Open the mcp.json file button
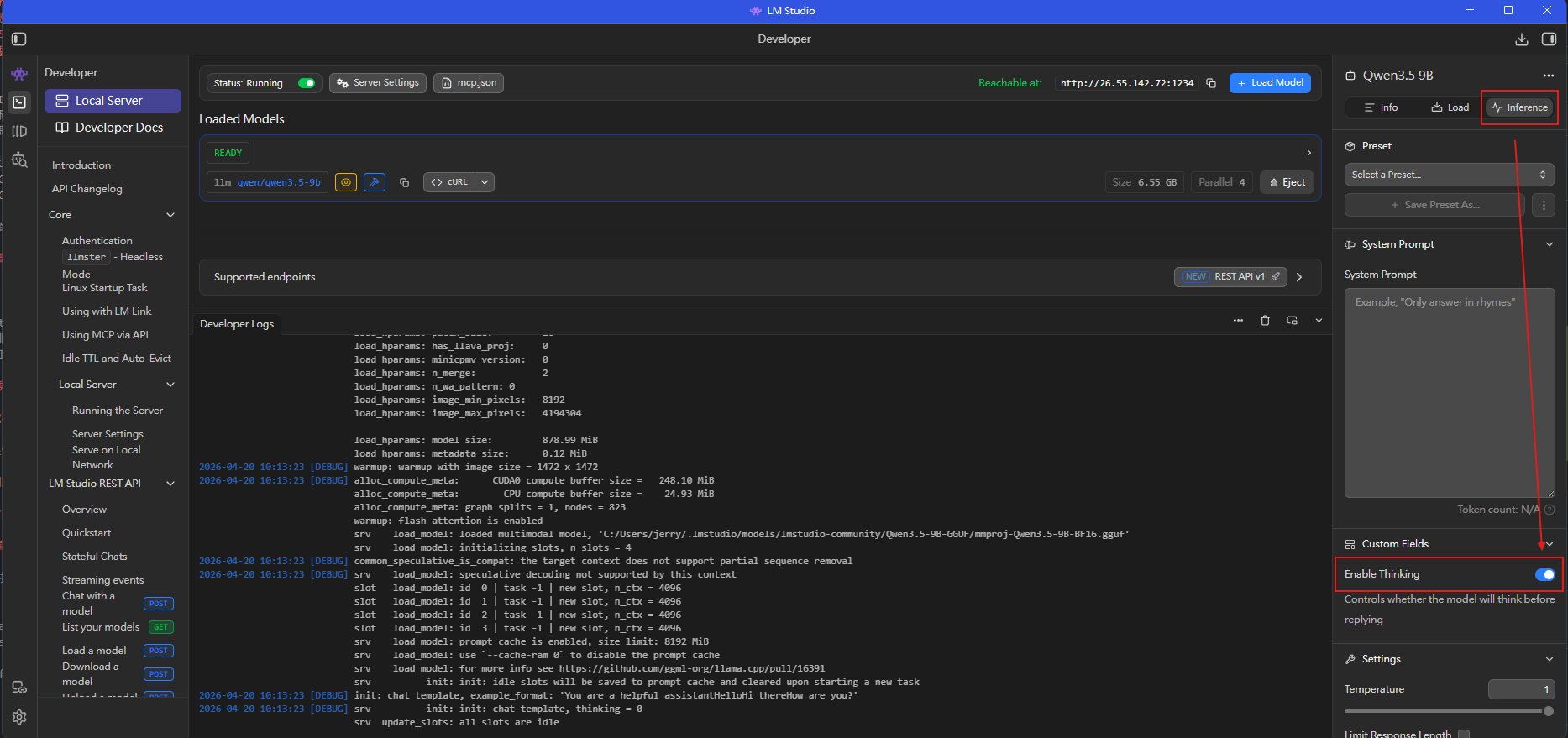1568x738 pixels. [x=469, y=83]
